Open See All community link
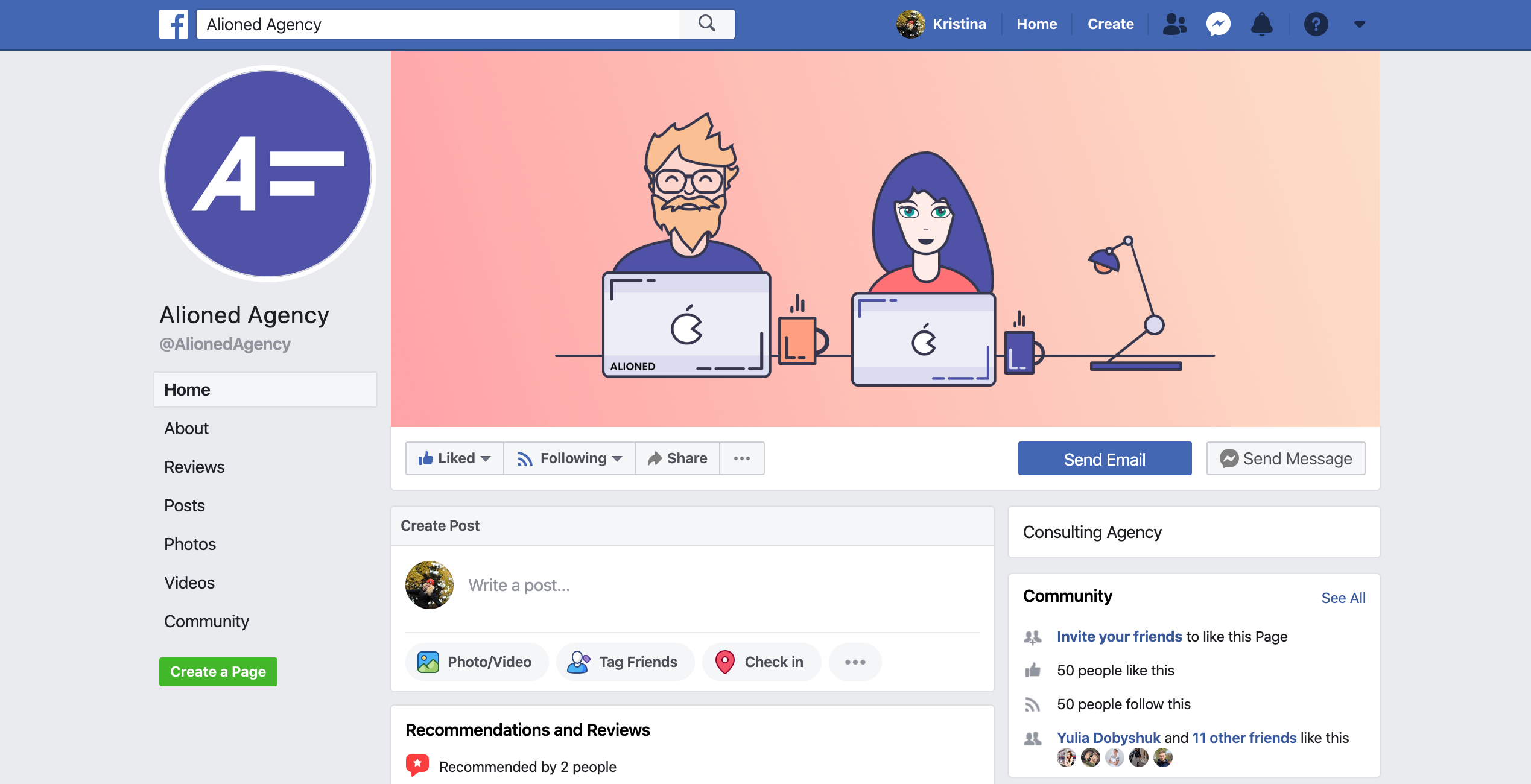 pyautogui.click(x=1343, y=598)
